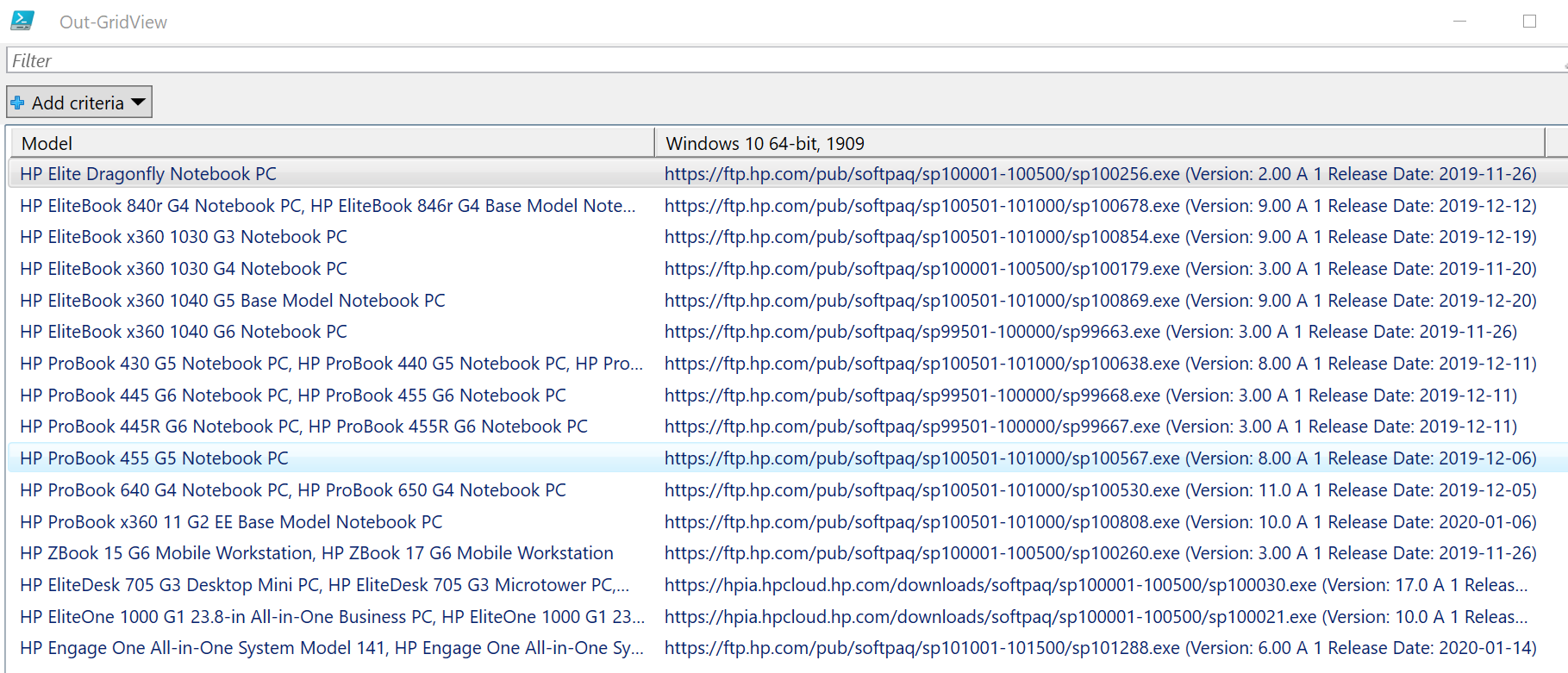Image resolution: width=1568 pixels, height=673 pixels.
Task: Select HP EliteOne 1000 G1 All-in-One row
Action: click(332, 617)
